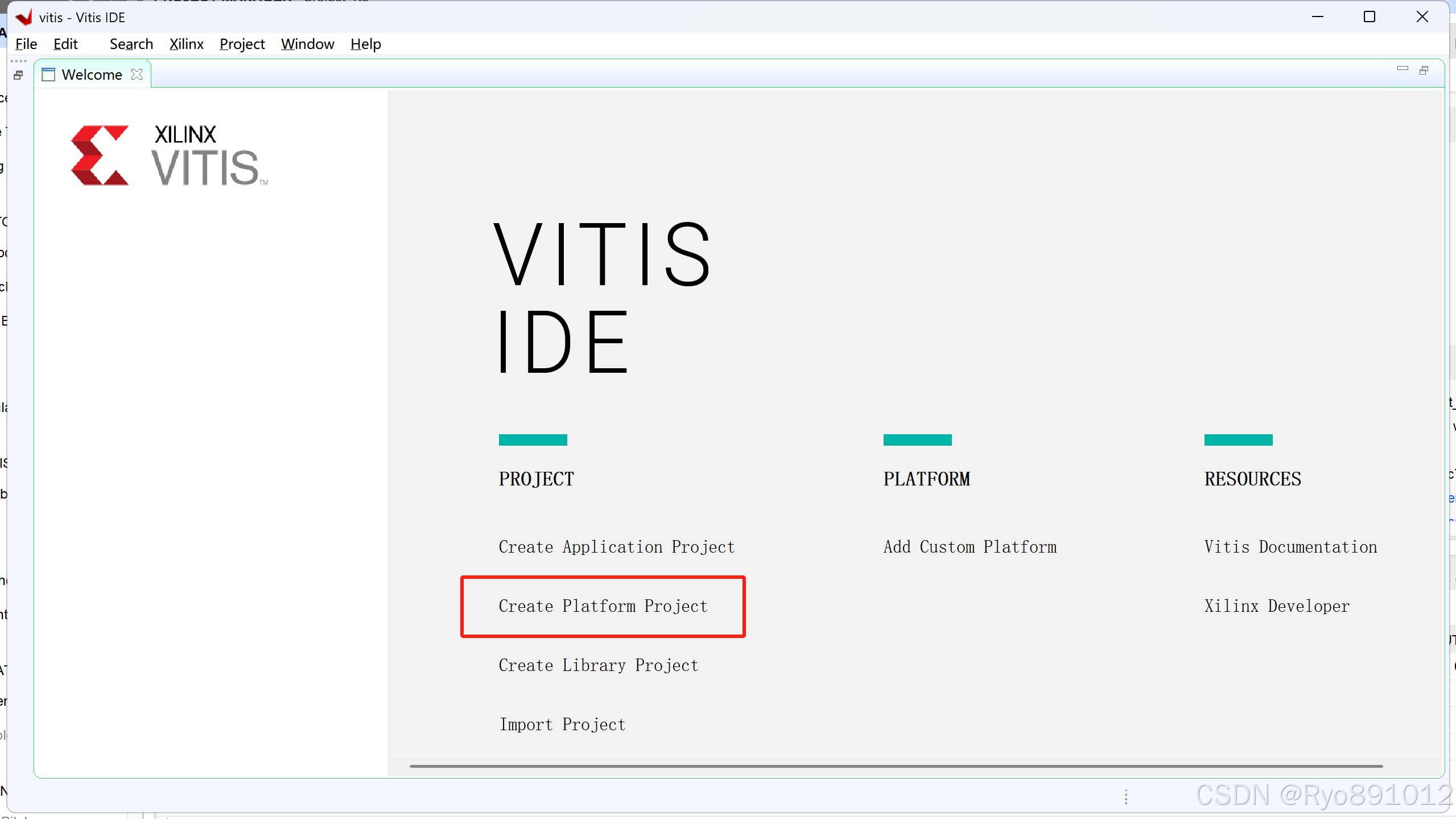
Task: Click the restore icon at left sidebar
Action: (x=18, y=75)
